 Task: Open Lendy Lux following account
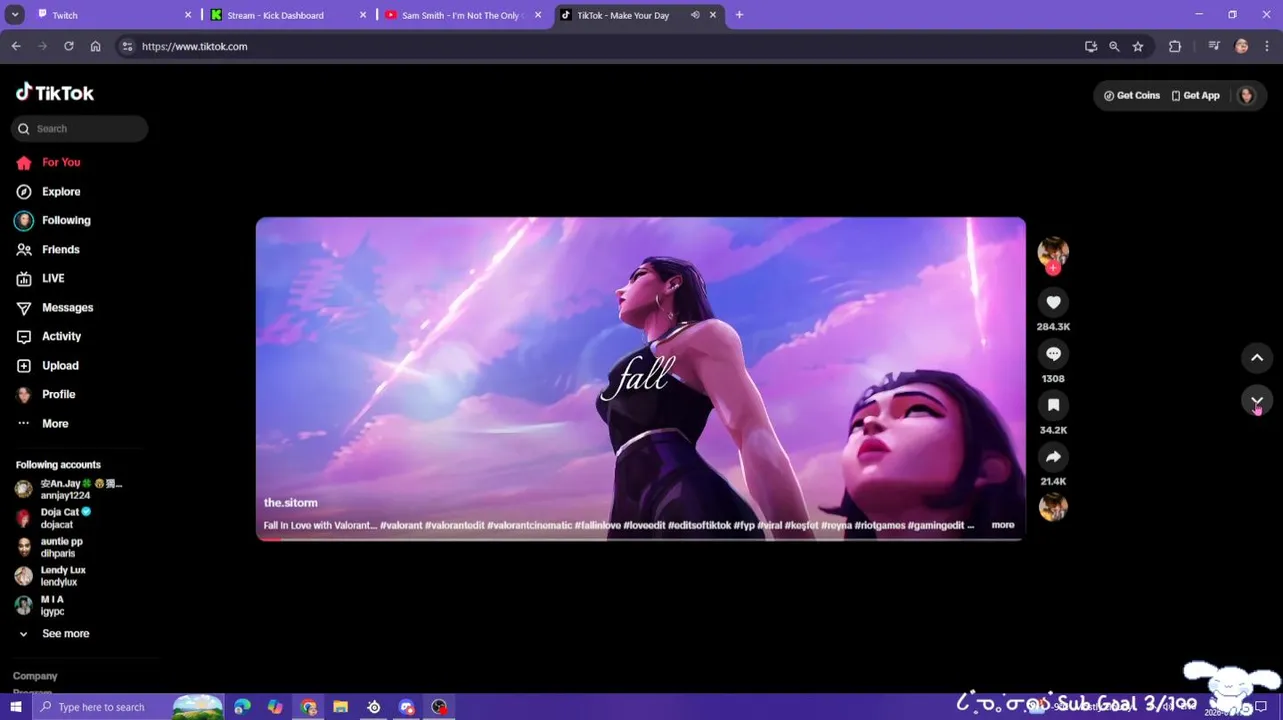click(51, 576)
